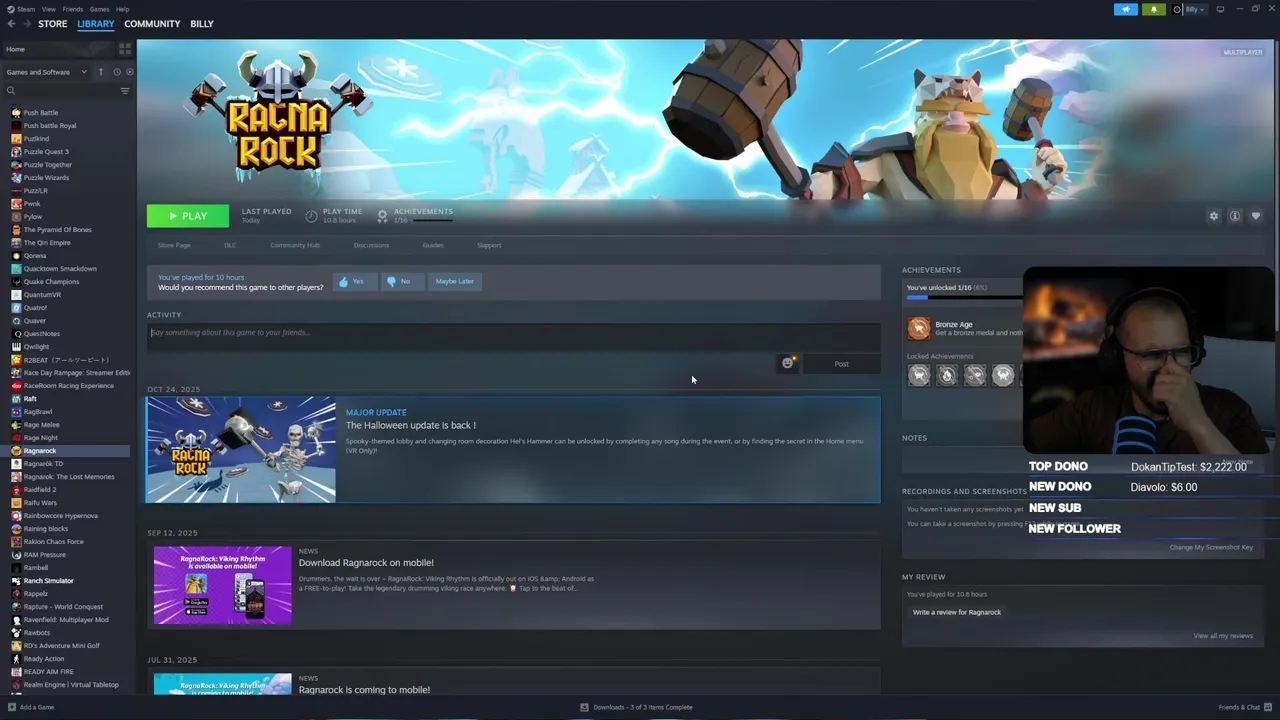Click the forward navigation arrow
1280x720 pixels.
pos(26,24)
